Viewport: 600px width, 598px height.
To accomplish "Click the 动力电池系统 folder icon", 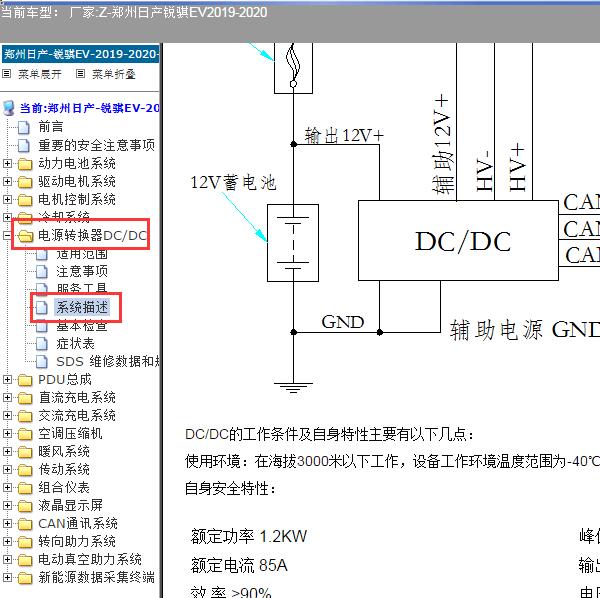I will [25, 164].
